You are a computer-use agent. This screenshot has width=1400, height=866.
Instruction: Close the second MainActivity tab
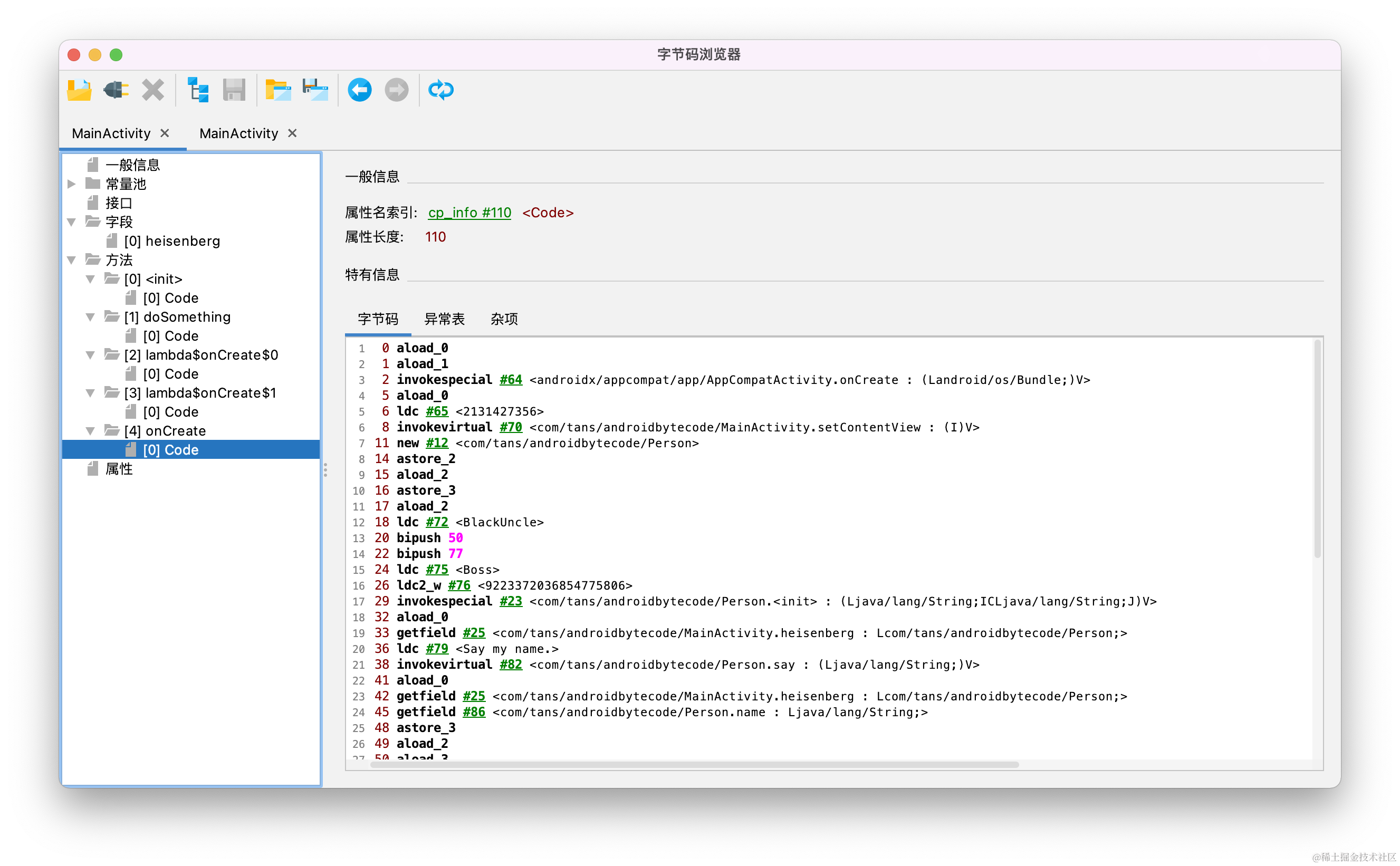click(x=292, y=133)
